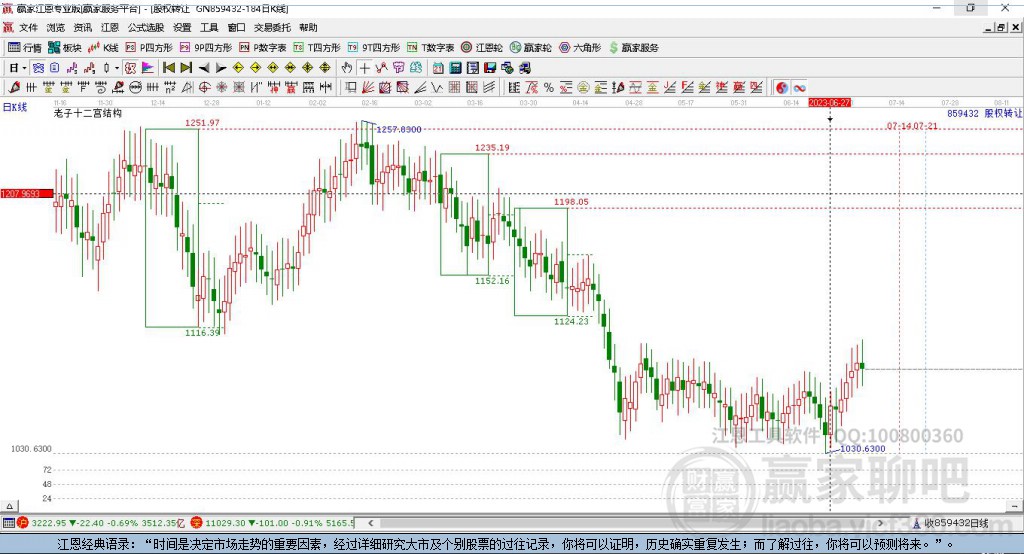Select the Gann fan lines tool
The height and width of the screenshot is (554, 1024).
tap(368, 88)
